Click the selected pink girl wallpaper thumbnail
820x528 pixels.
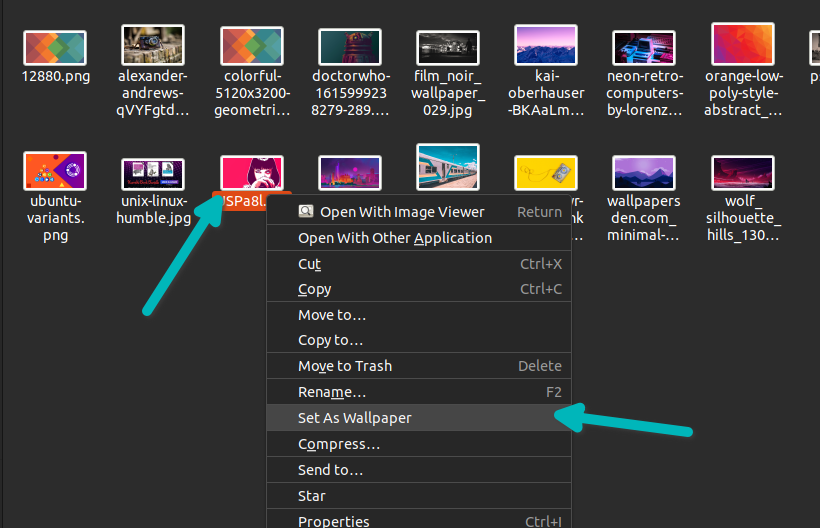coord(252,173)
